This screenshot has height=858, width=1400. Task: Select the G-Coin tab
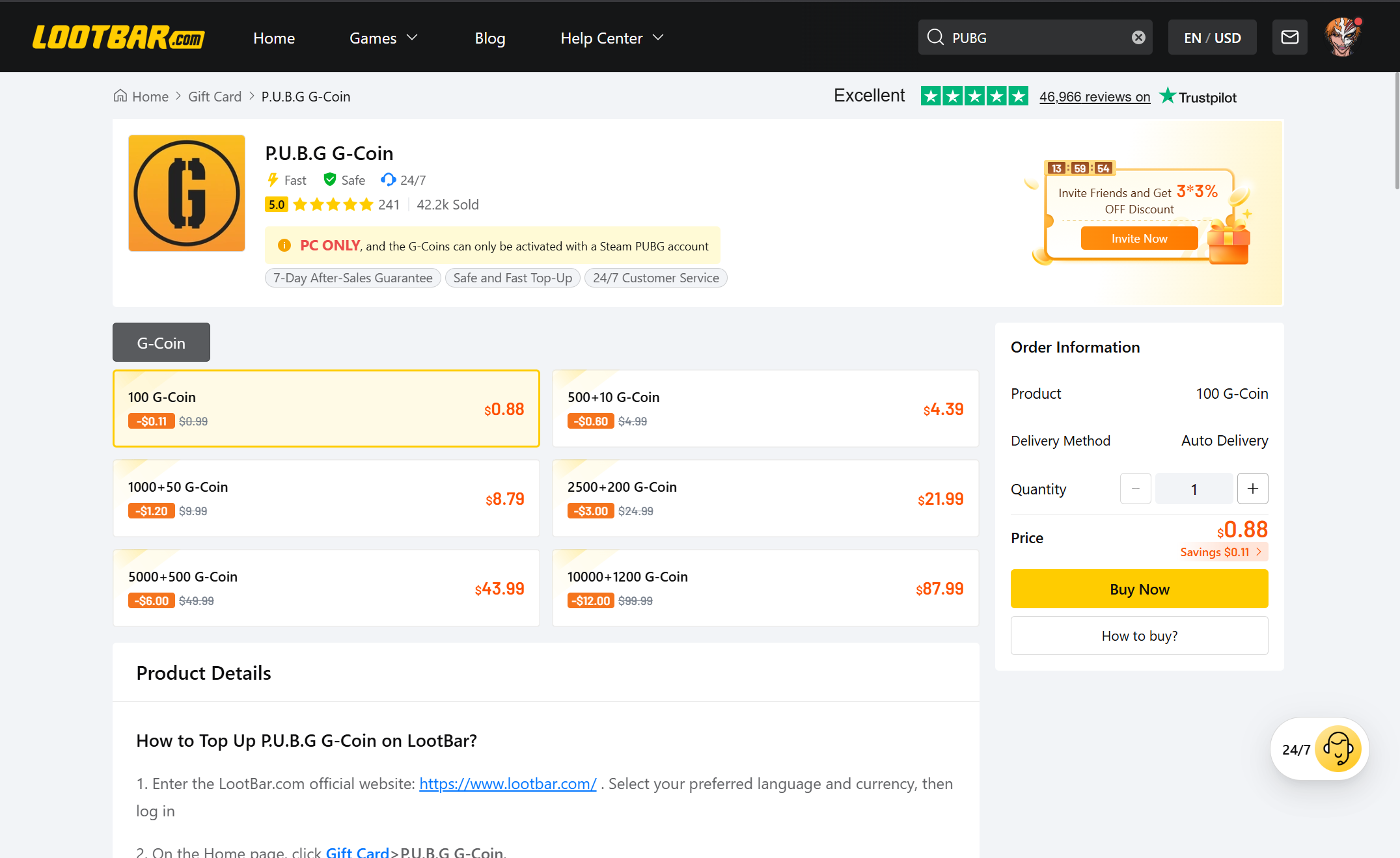click(x=161, y=342)
